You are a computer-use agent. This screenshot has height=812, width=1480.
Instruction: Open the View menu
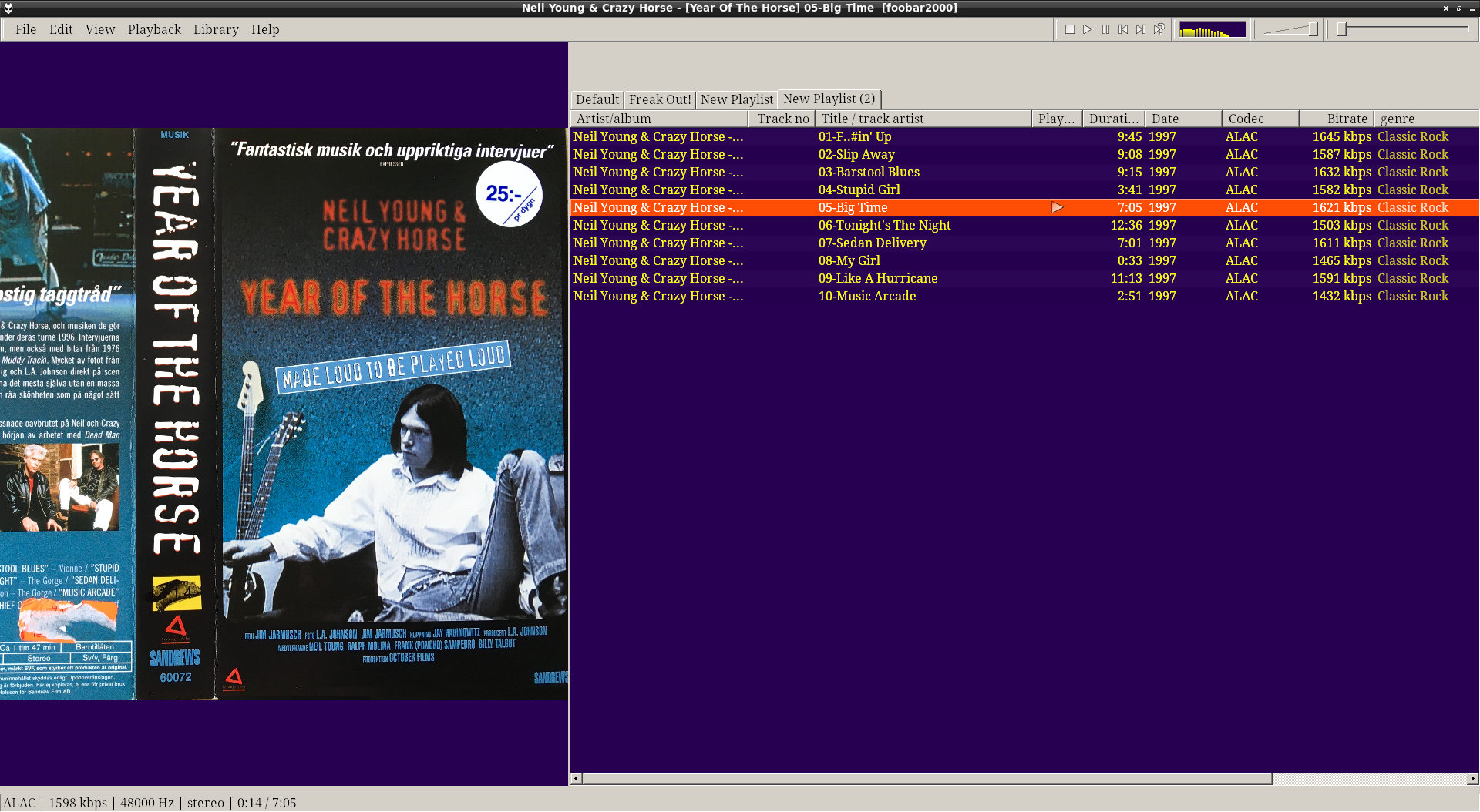[x=100, y=29]
